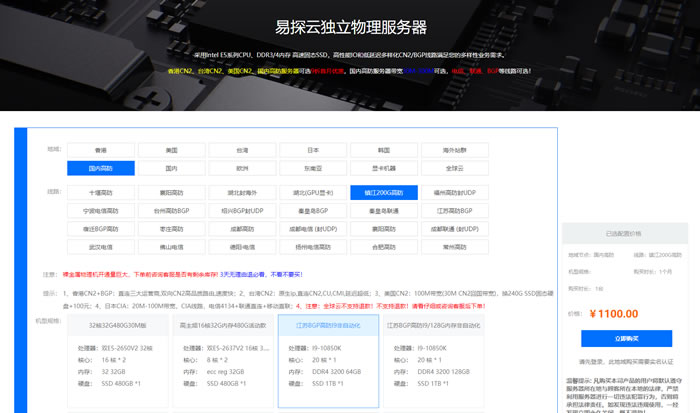This screenshot has width=700, height=413.
Task: Select the 常州高防 line
Action: tap(454, 247)
